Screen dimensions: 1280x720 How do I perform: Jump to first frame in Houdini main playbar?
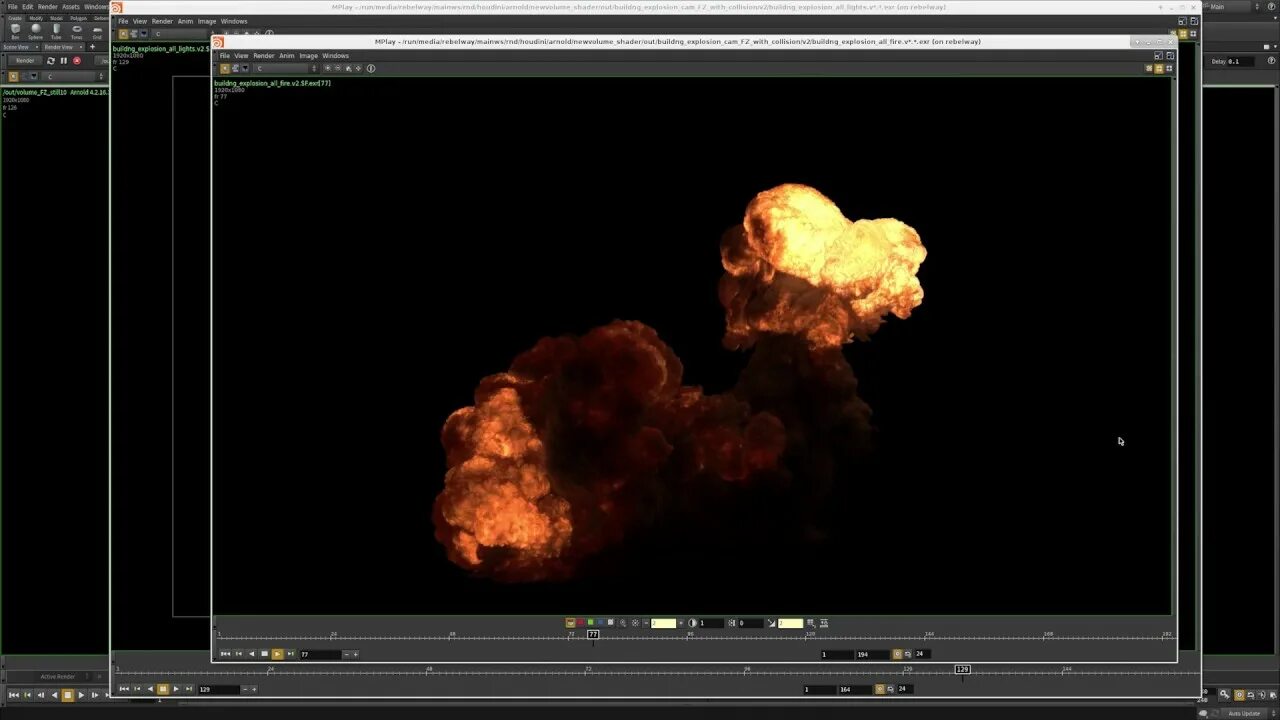[14, 695]
